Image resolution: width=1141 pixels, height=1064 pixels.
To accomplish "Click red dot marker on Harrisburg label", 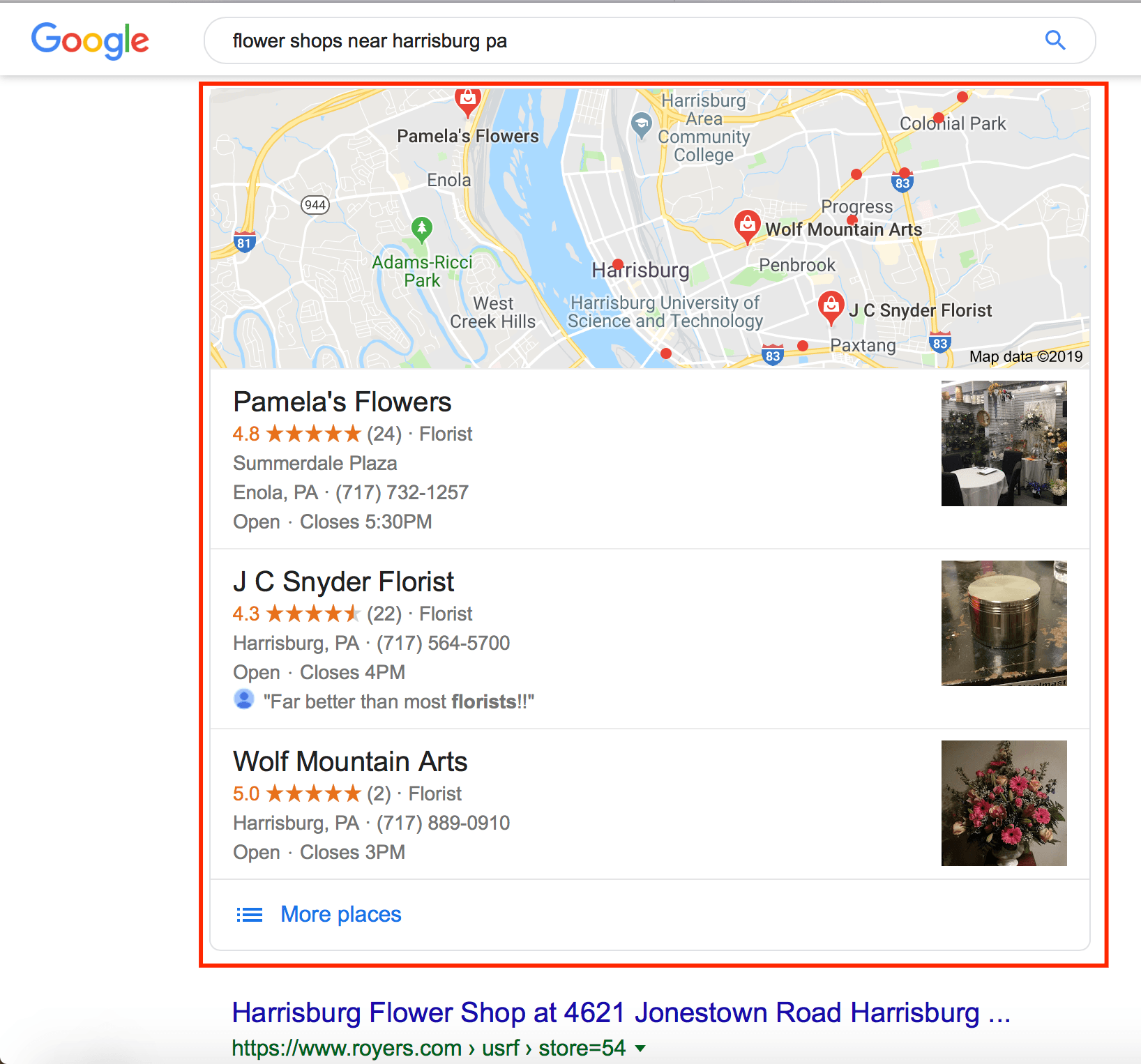I will (x=618, y=264).
